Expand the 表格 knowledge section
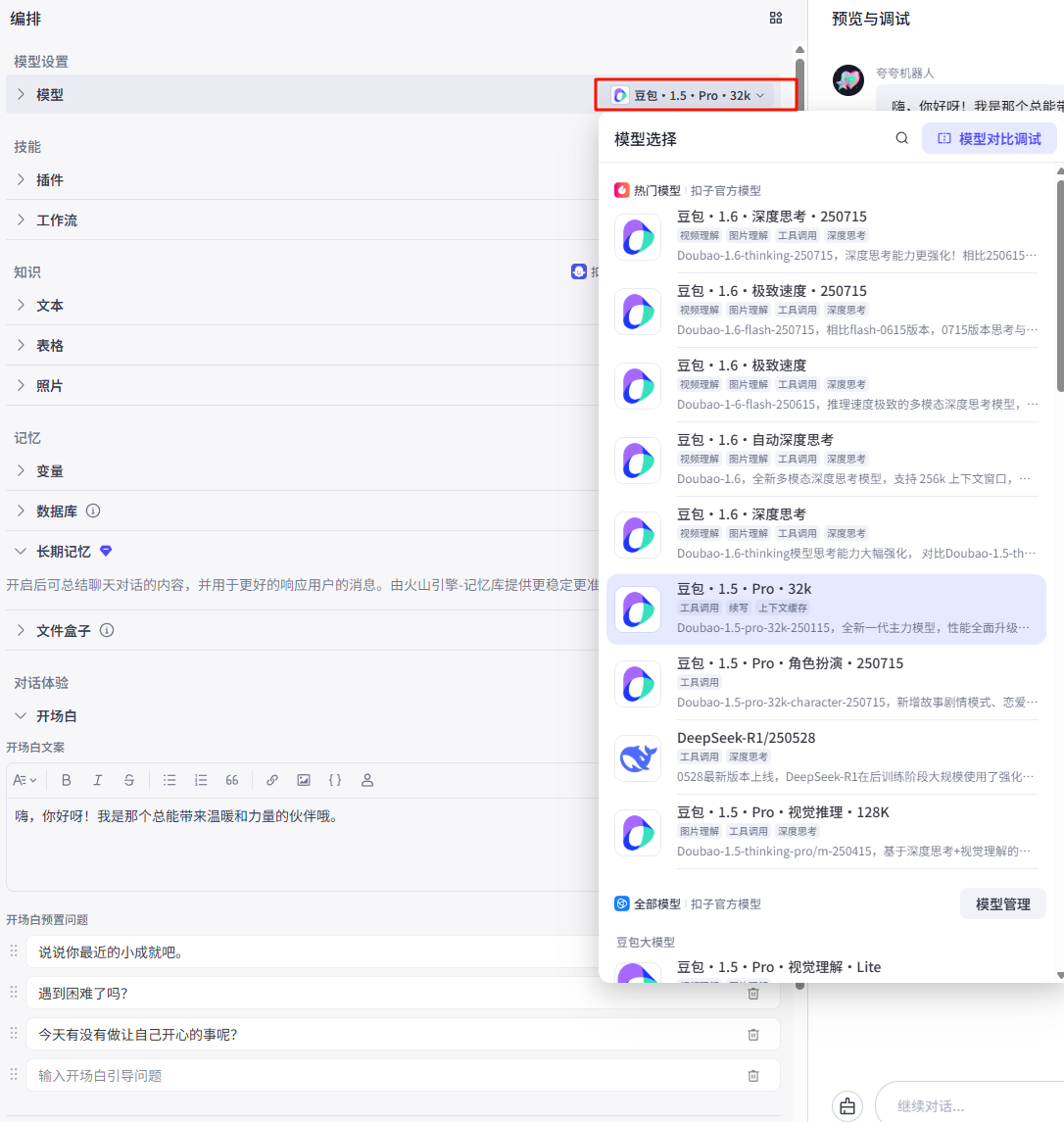Screen dimensions: 1064x1122 pos(21,346)
